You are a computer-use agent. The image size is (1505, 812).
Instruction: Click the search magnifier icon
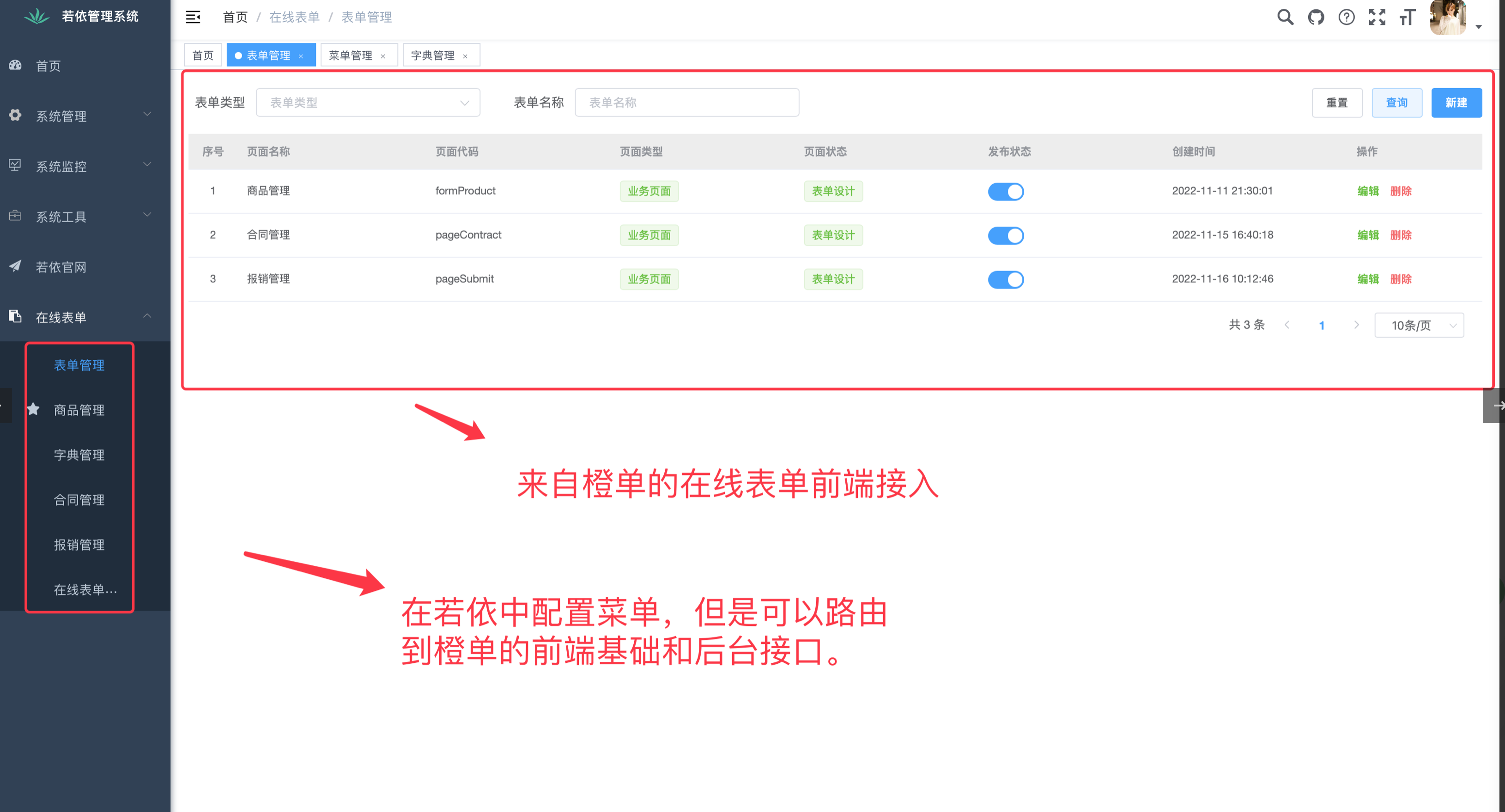pos(1285,17)
